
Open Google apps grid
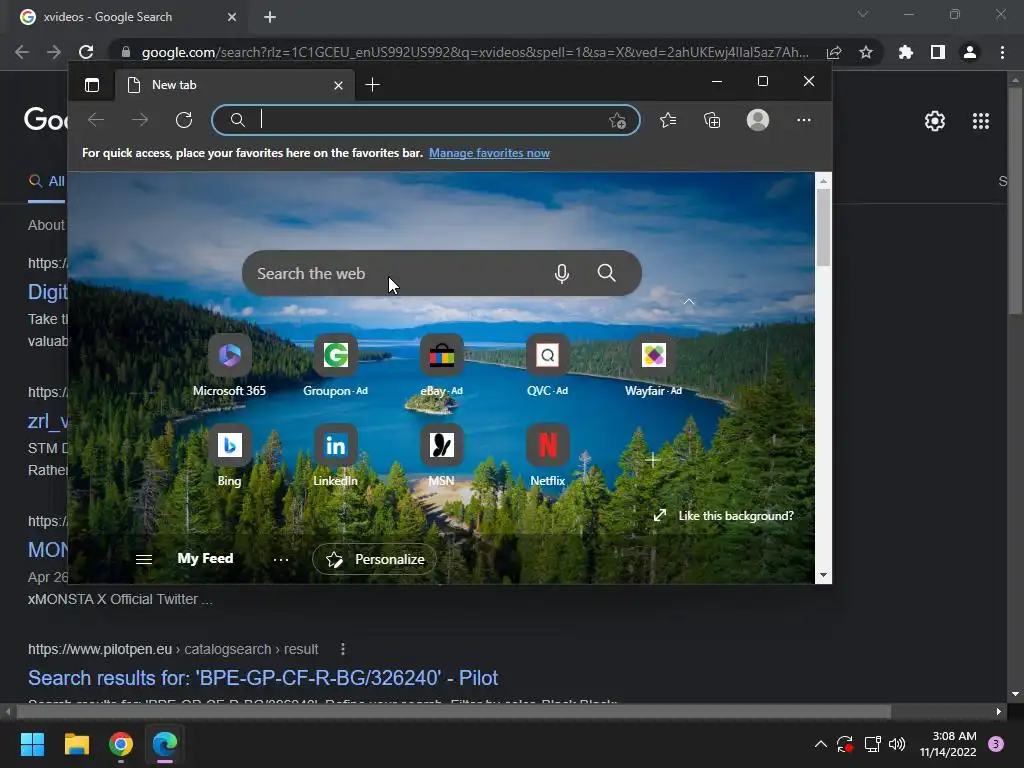(980, 121)
